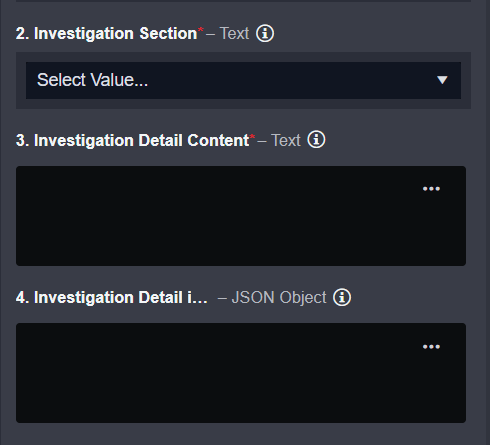Select the Investigation Section field label
The width and height of the screenshot is (490, 445).
107,34
